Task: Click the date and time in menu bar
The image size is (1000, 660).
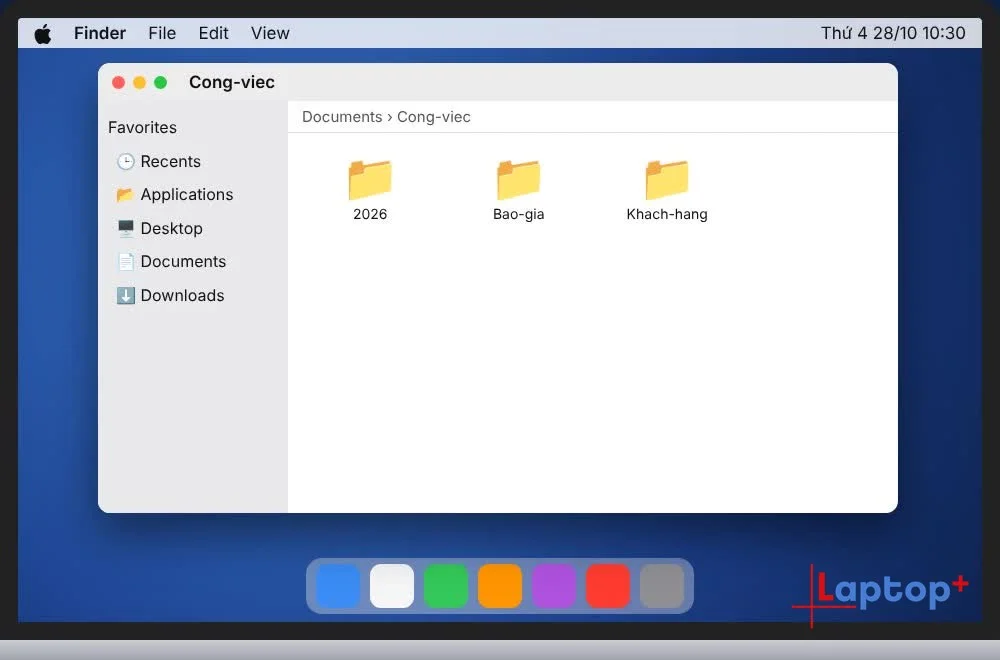Action: (x=893, y=33)
